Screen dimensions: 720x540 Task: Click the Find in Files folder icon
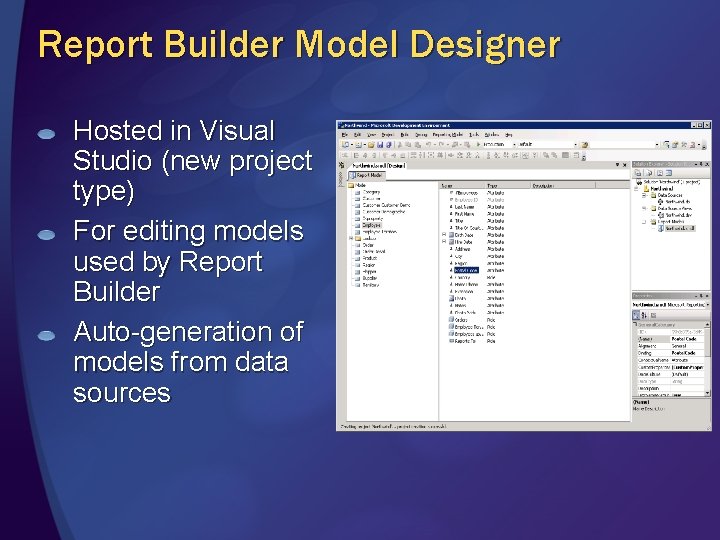point(584,144)
